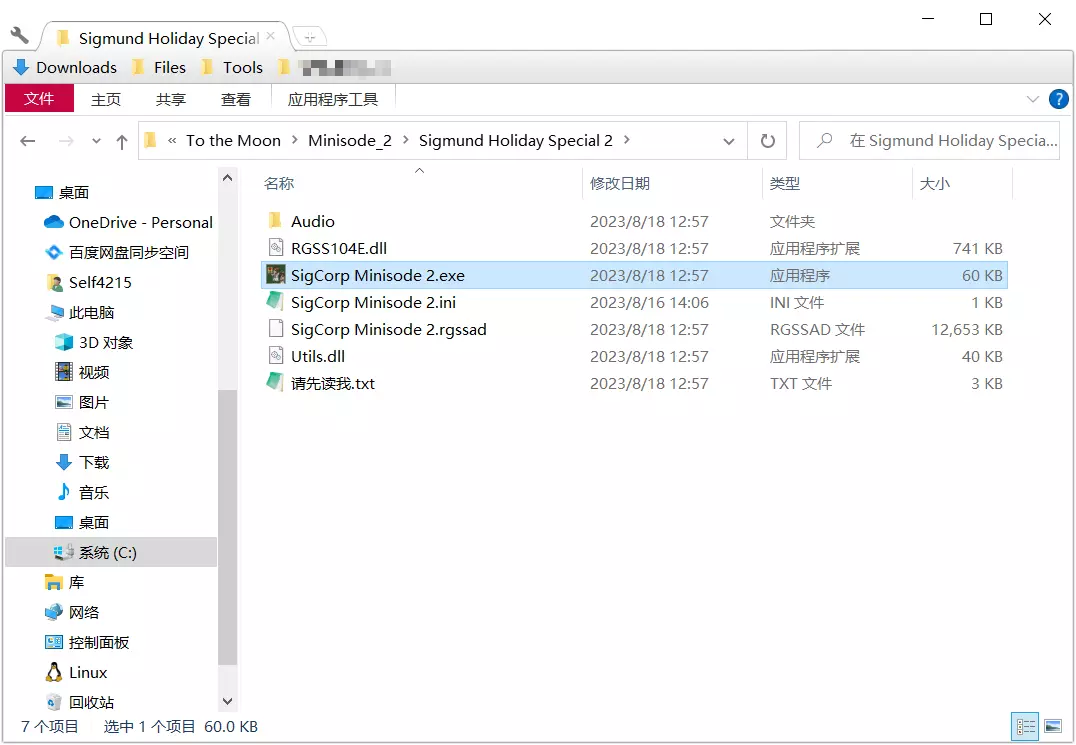Sort by the 类型 column header
The width and height of the screenshot is (1076, 745).
(x=784, y=183)
